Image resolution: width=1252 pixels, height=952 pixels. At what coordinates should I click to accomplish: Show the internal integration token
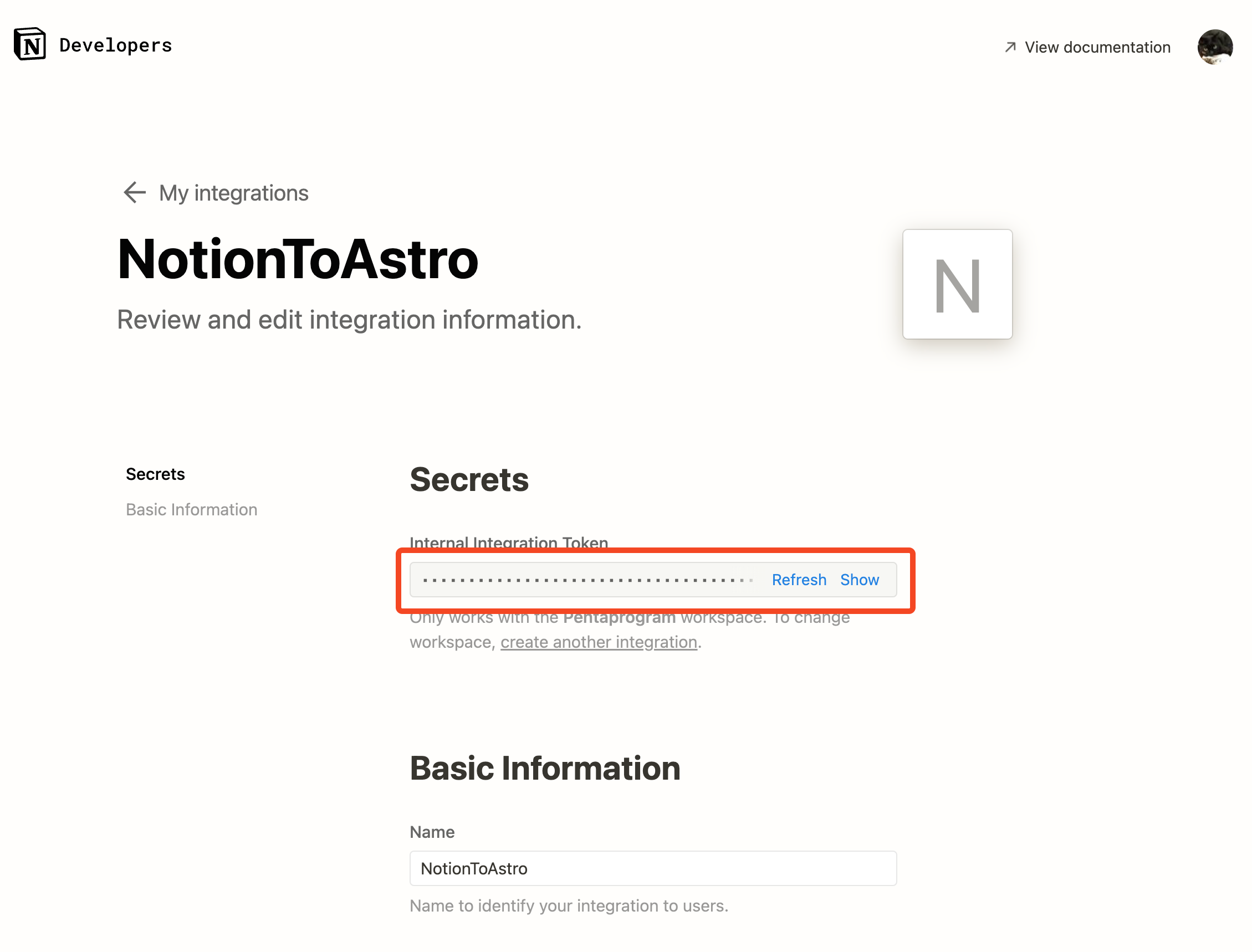(858, 580)
